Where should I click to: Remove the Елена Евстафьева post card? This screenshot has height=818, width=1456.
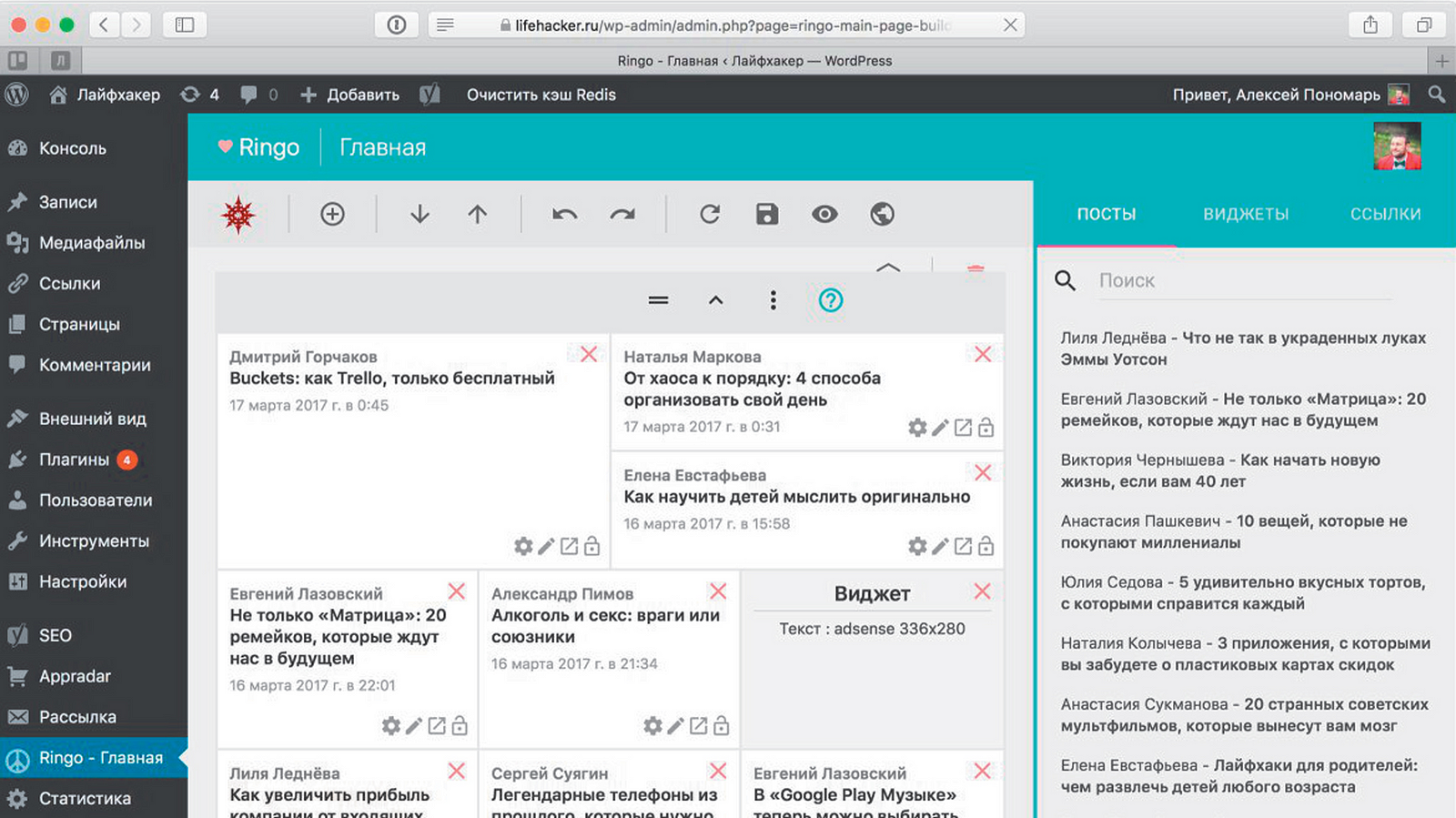point(983,472)
